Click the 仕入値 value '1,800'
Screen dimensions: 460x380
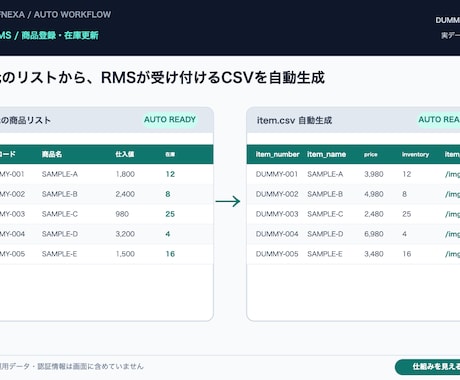(x=125, y=174)
